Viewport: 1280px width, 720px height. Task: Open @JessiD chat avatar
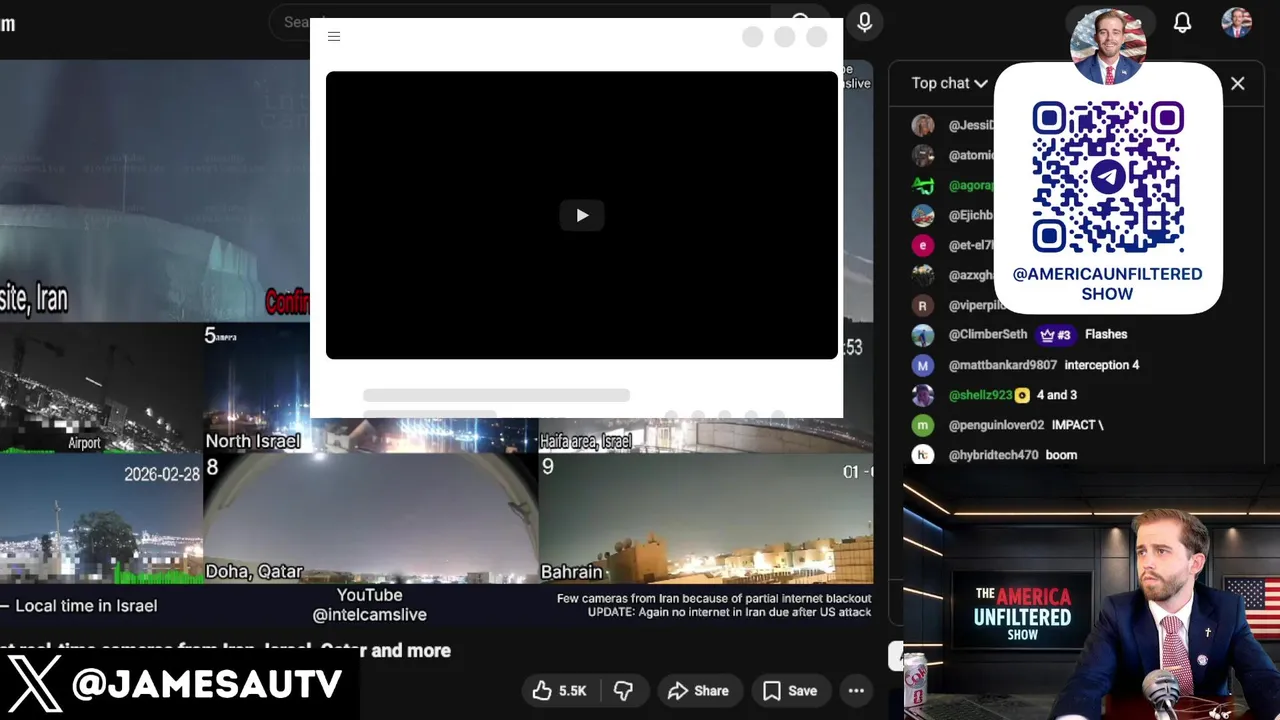(x=923, y=125)
